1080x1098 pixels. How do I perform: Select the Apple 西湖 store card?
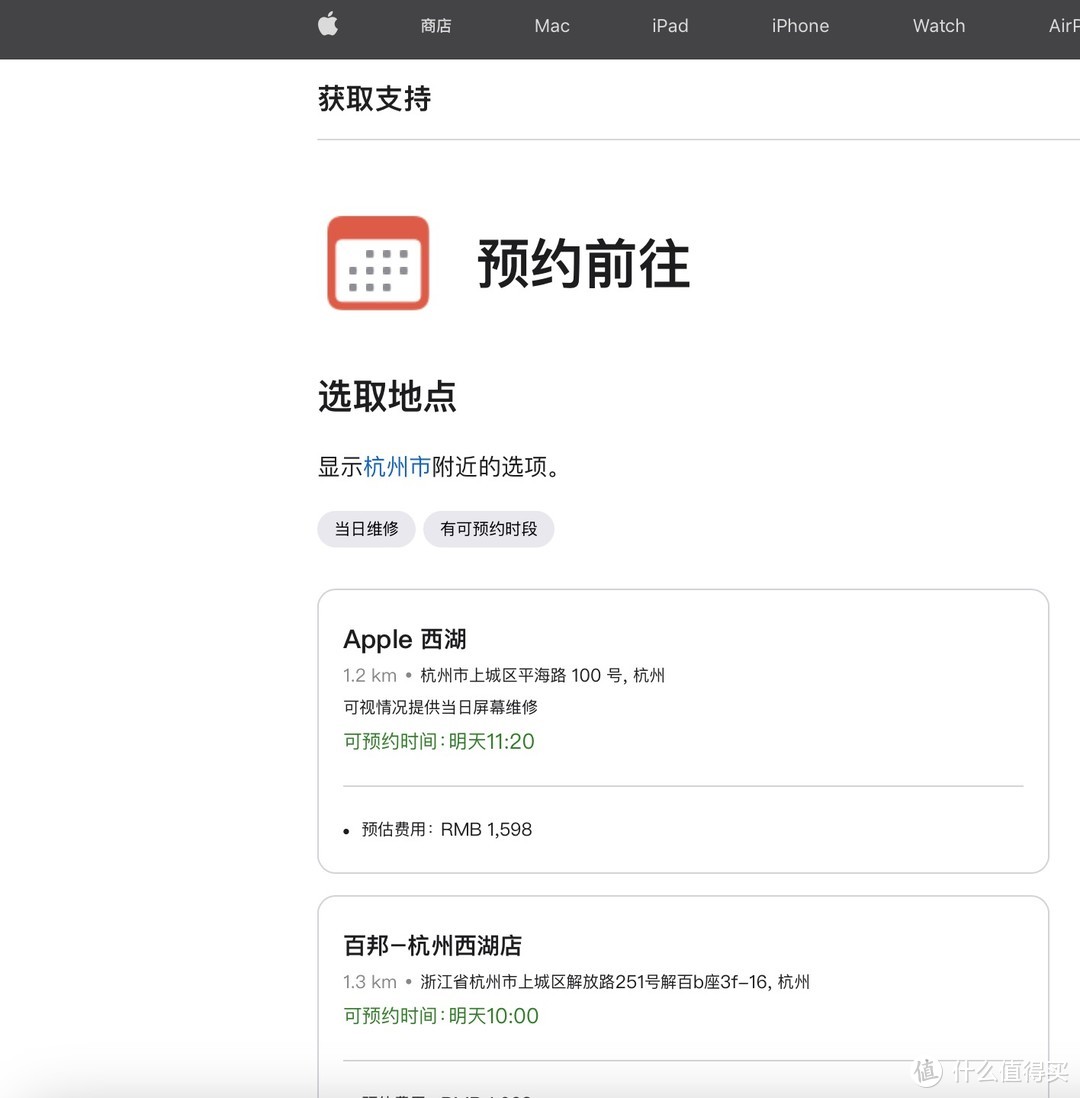(x=683, y=730)
